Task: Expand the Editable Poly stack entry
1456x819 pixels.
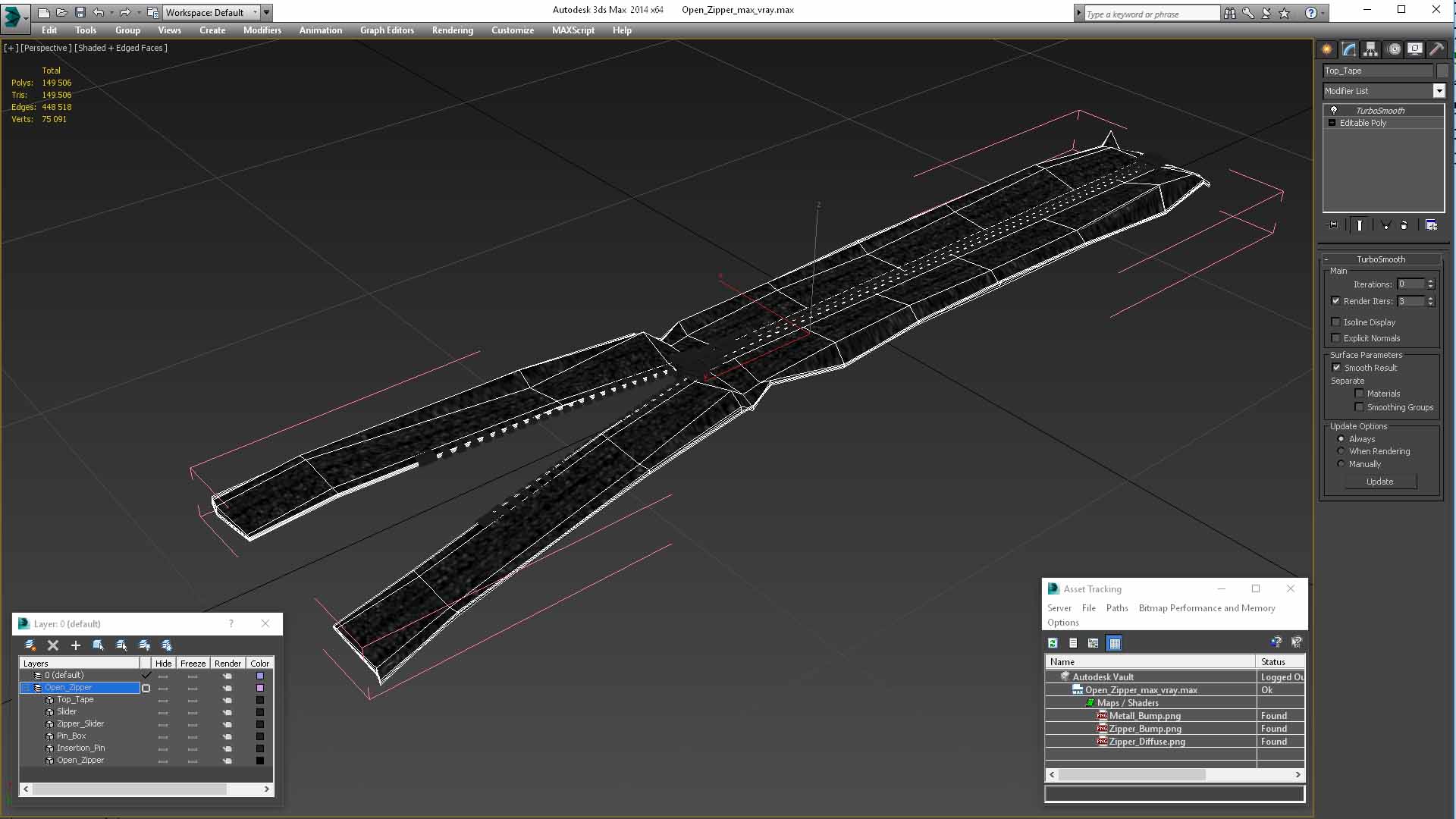Action: [1332, 123]
